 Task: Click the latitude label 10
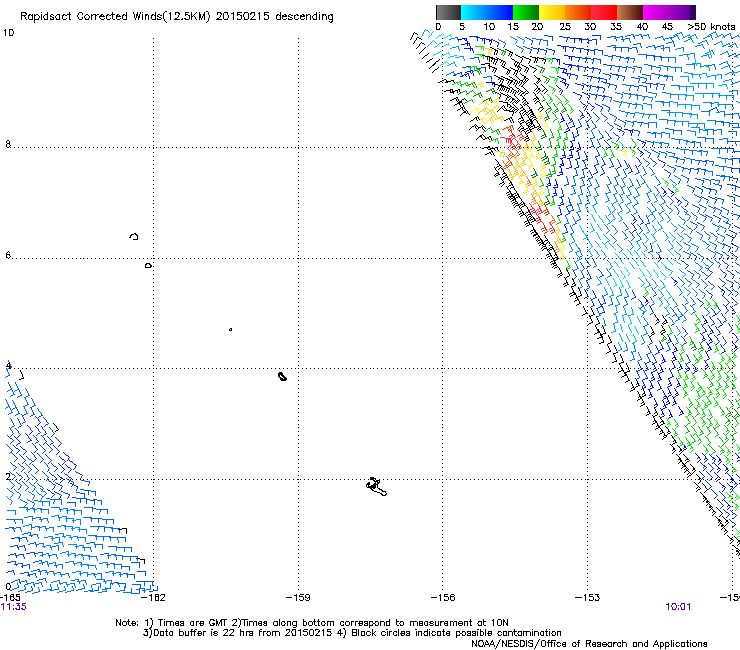[8, 33]
